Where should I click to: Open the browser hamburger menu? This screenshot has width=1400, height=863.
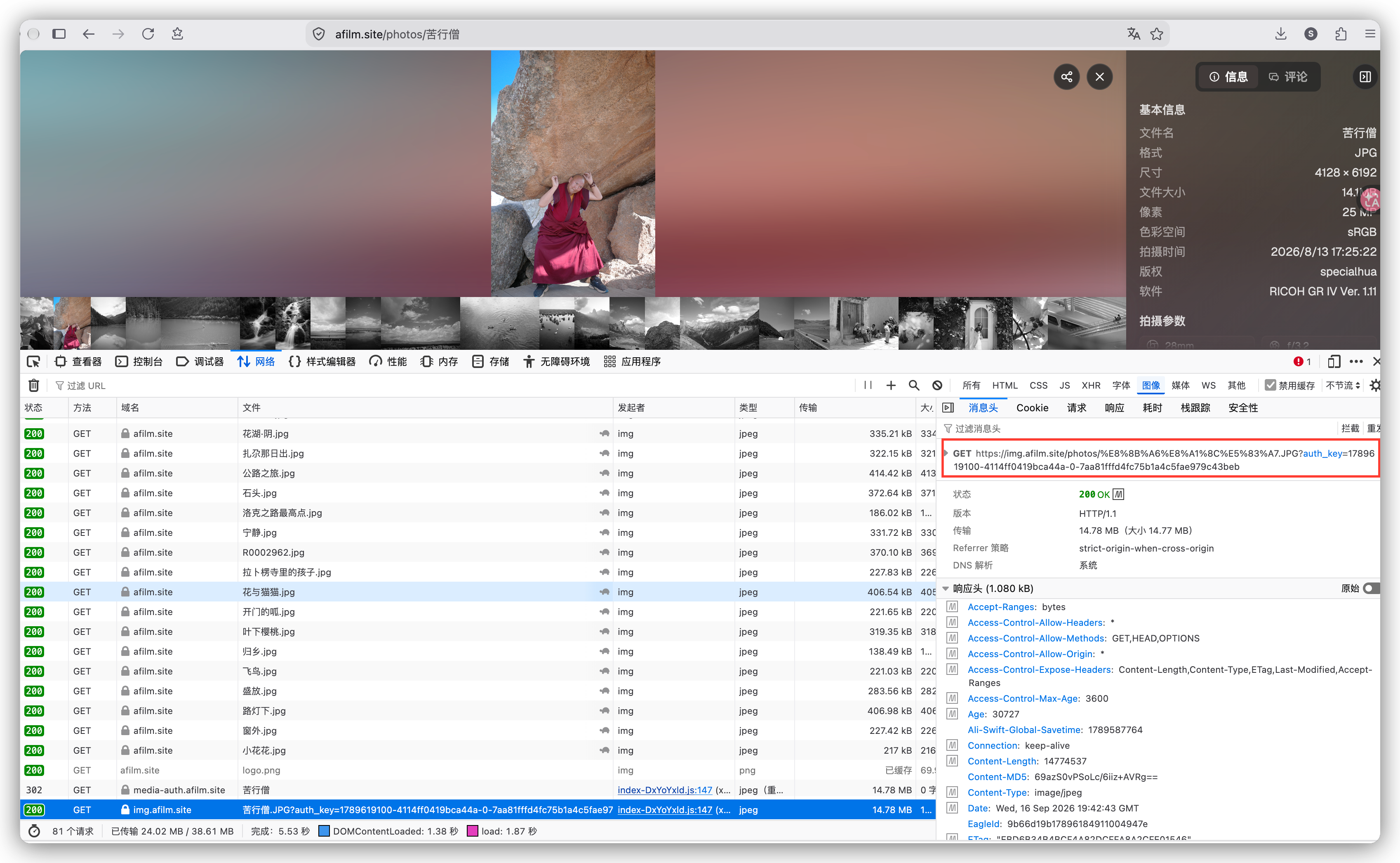coord(1370,34)
